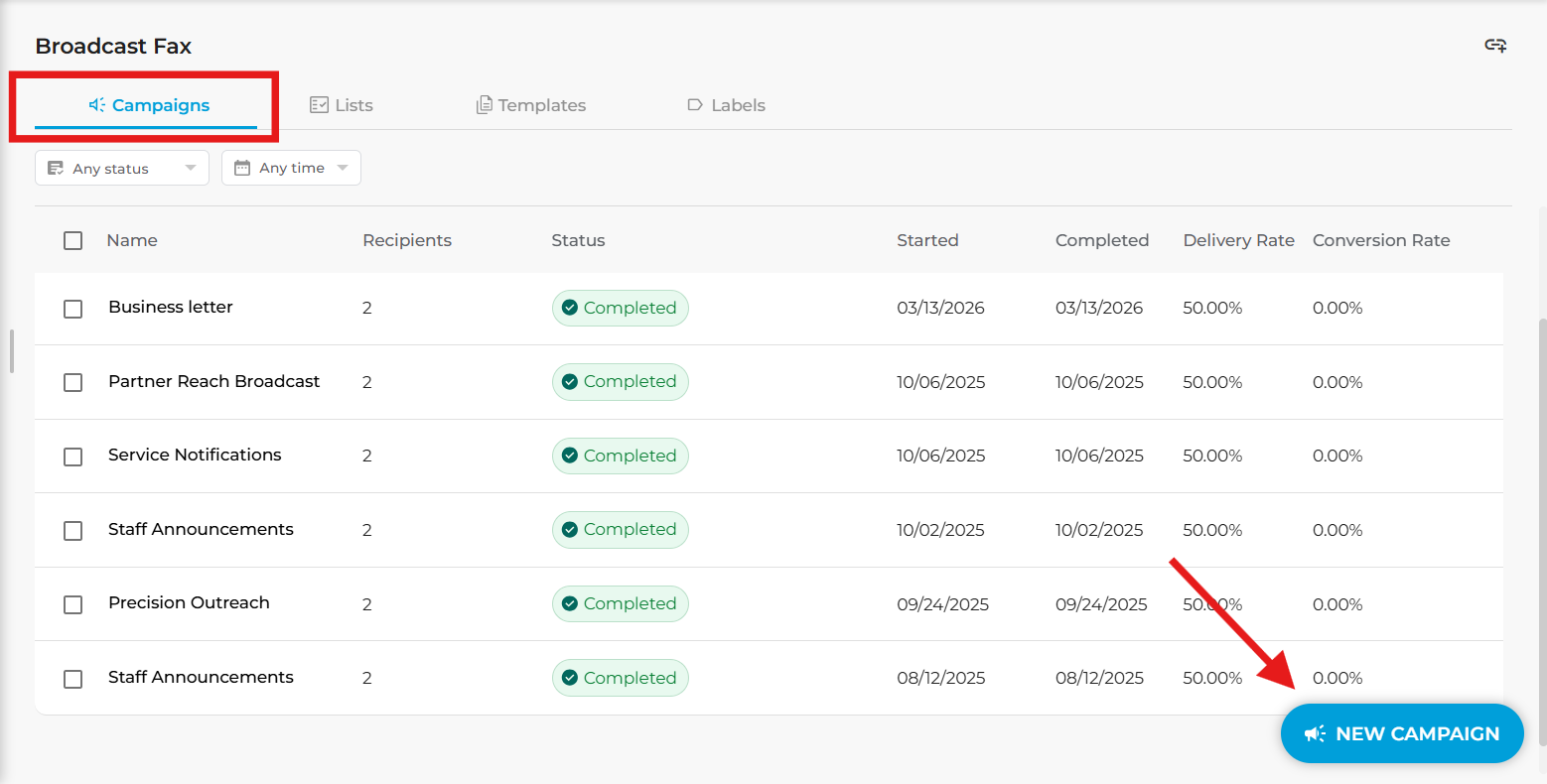
Task: Click the calendar icon in time filter
Action: [x=242, y=169]
